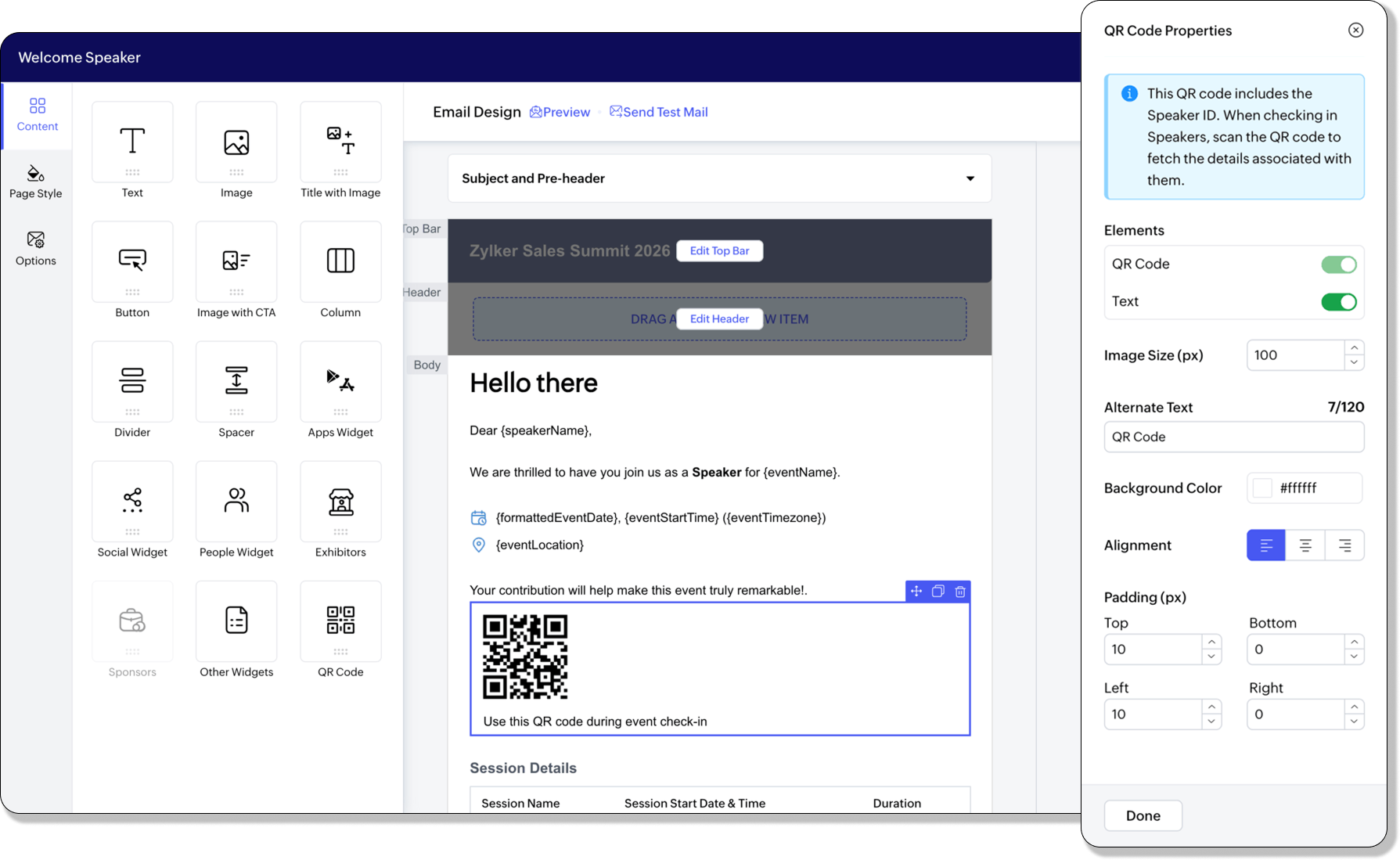Select the Social Widget block

(132, 502)
